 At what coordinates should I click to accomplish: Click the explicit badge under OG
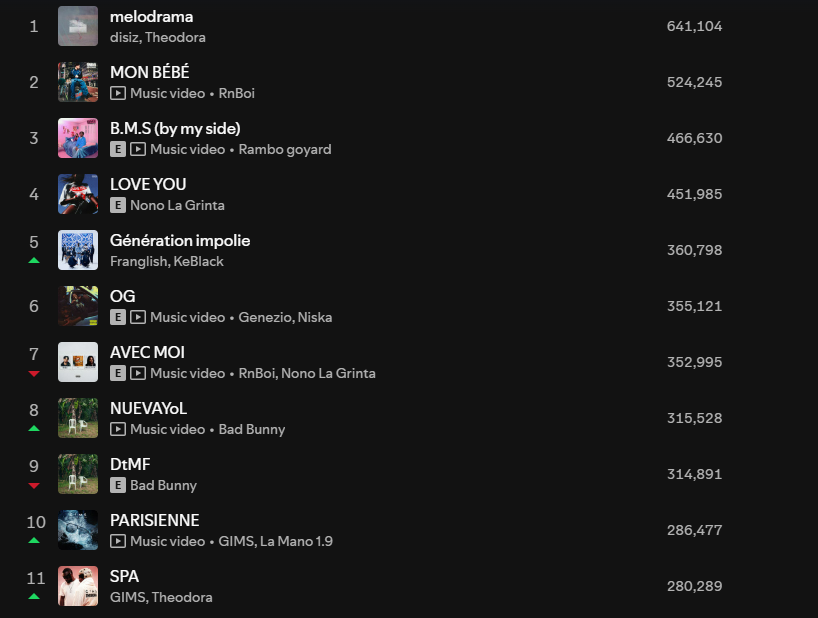click(118, 318)
